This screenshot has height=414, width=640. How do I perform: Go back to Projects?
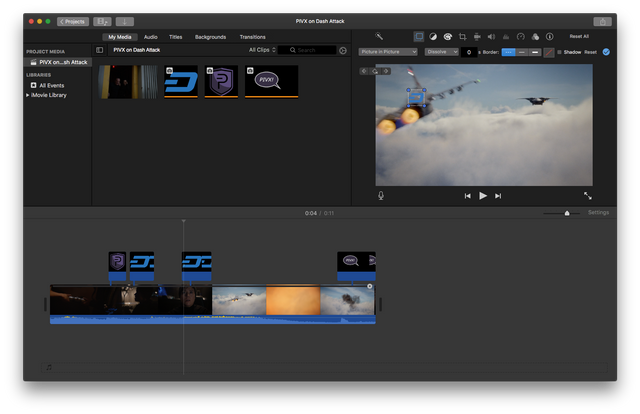(x=72, y=21)
